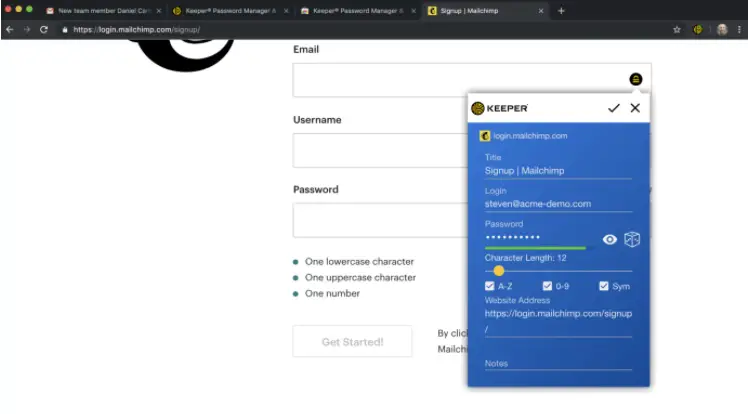This screenshot has height=414, width=748.
Task: Click the 'One uppercase character' requirement text
Action: pyautogui.click(x=360, y=277)
